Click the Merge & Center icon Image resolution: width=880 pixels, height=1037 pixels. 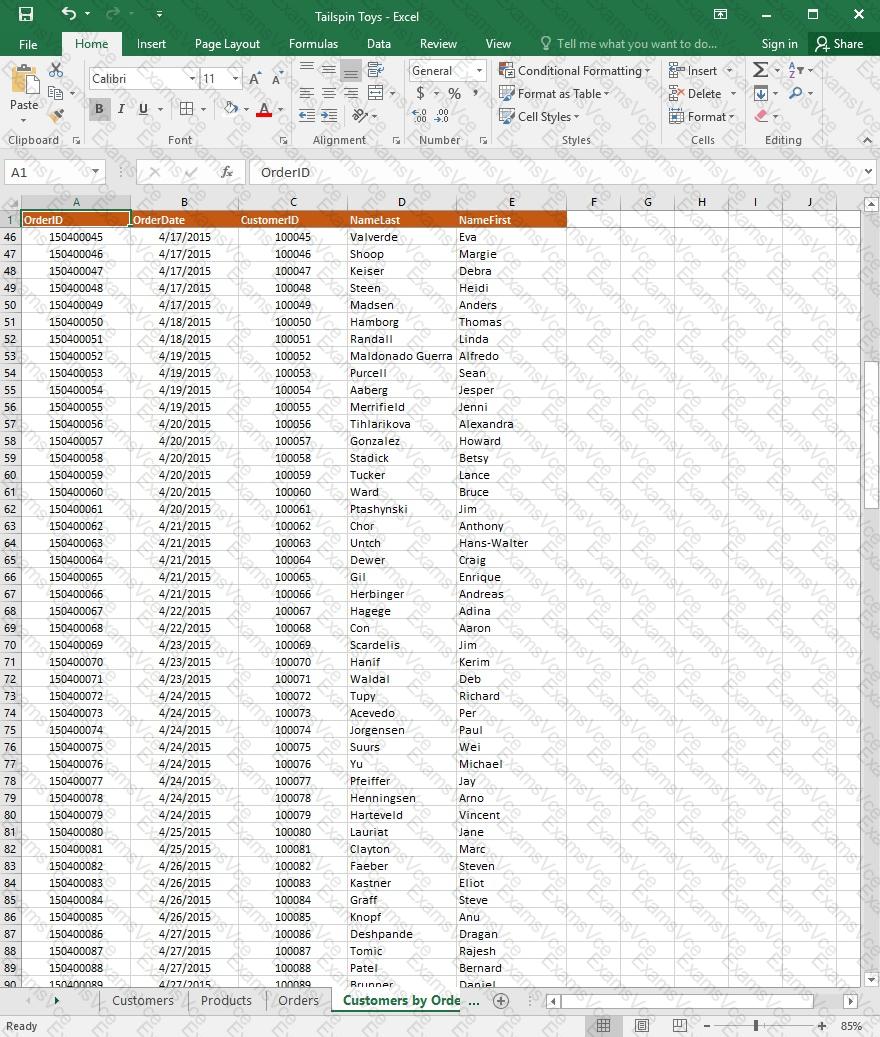(376, 93)
